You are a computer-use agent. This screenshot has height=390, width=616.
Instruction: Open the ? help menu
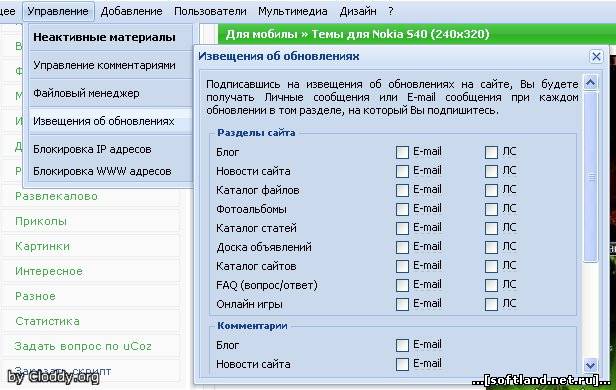click(x=390, y=11)
